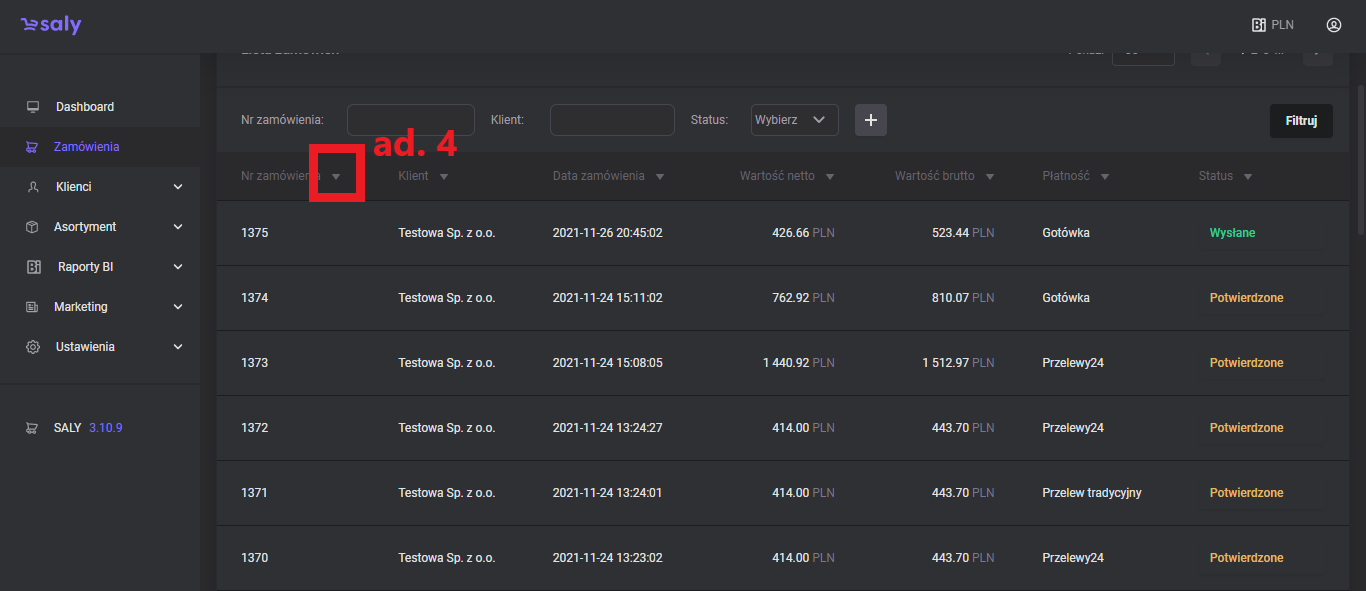Click the Saly logo

[x=51, y=25]
